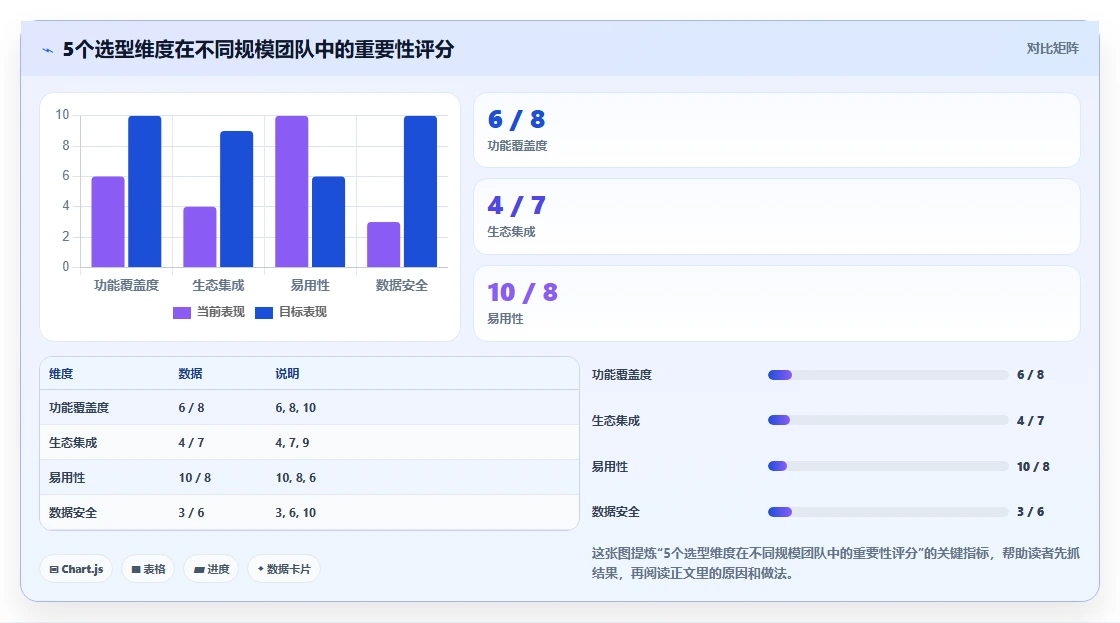The width and height of the screenshot is (1120, 623).
Task: Click the 说明 column header
Action: [x=287, y=374]
